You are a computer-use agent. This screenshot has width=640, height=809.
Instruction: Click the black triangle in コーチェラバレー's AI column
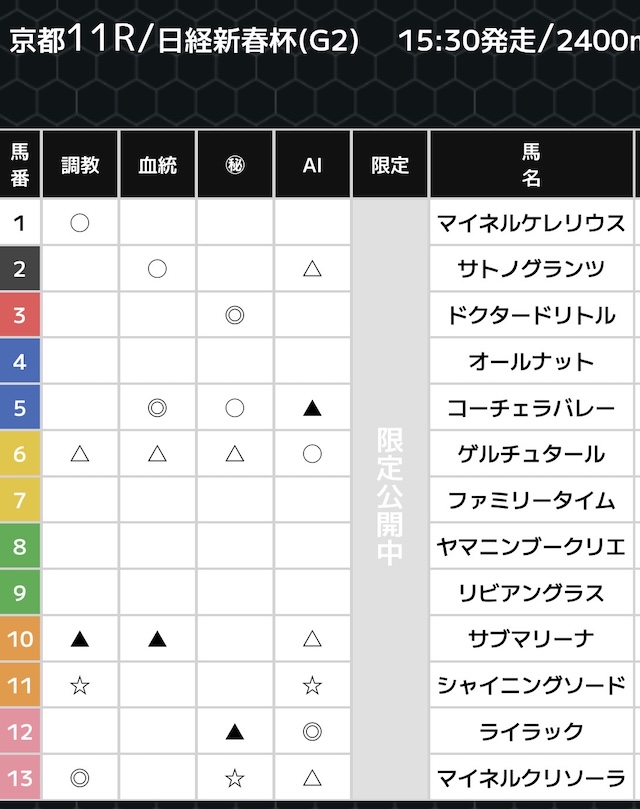(x=312, y=408)
